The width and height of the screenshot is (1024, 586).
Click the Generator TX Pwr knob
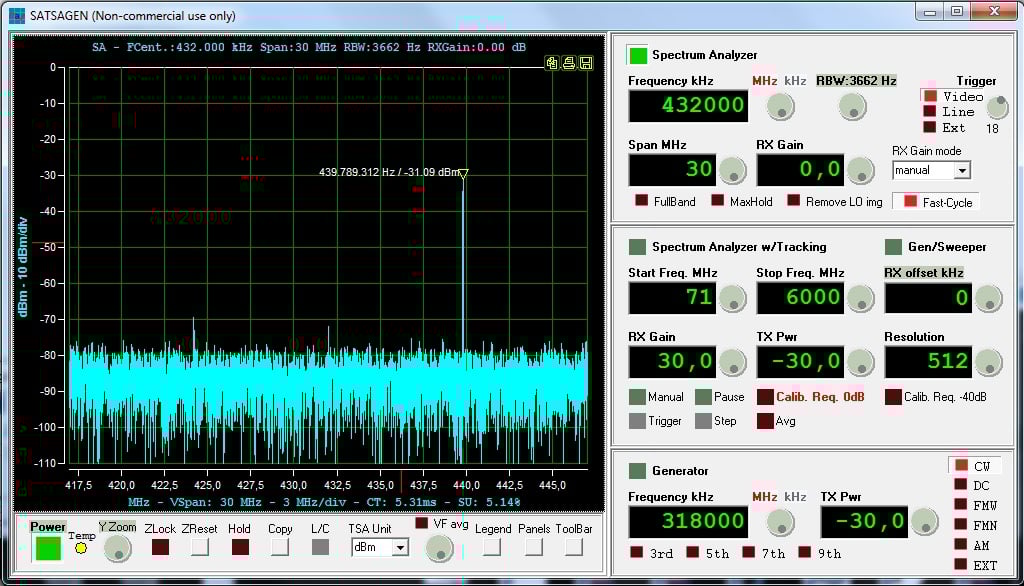pyautogui.click(x=925, y=521)
